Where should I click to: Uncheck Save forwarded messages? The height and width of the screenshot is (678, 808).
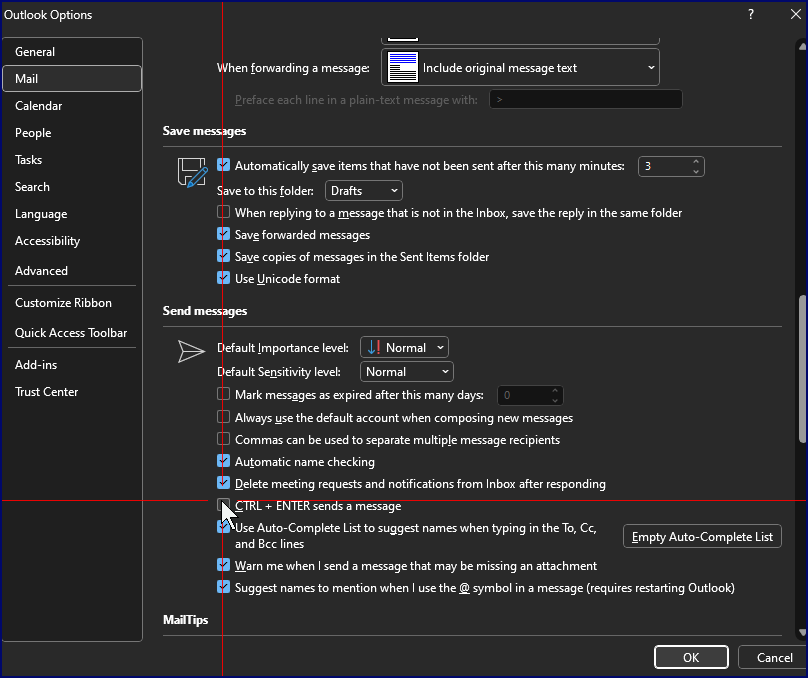(223, 234)
